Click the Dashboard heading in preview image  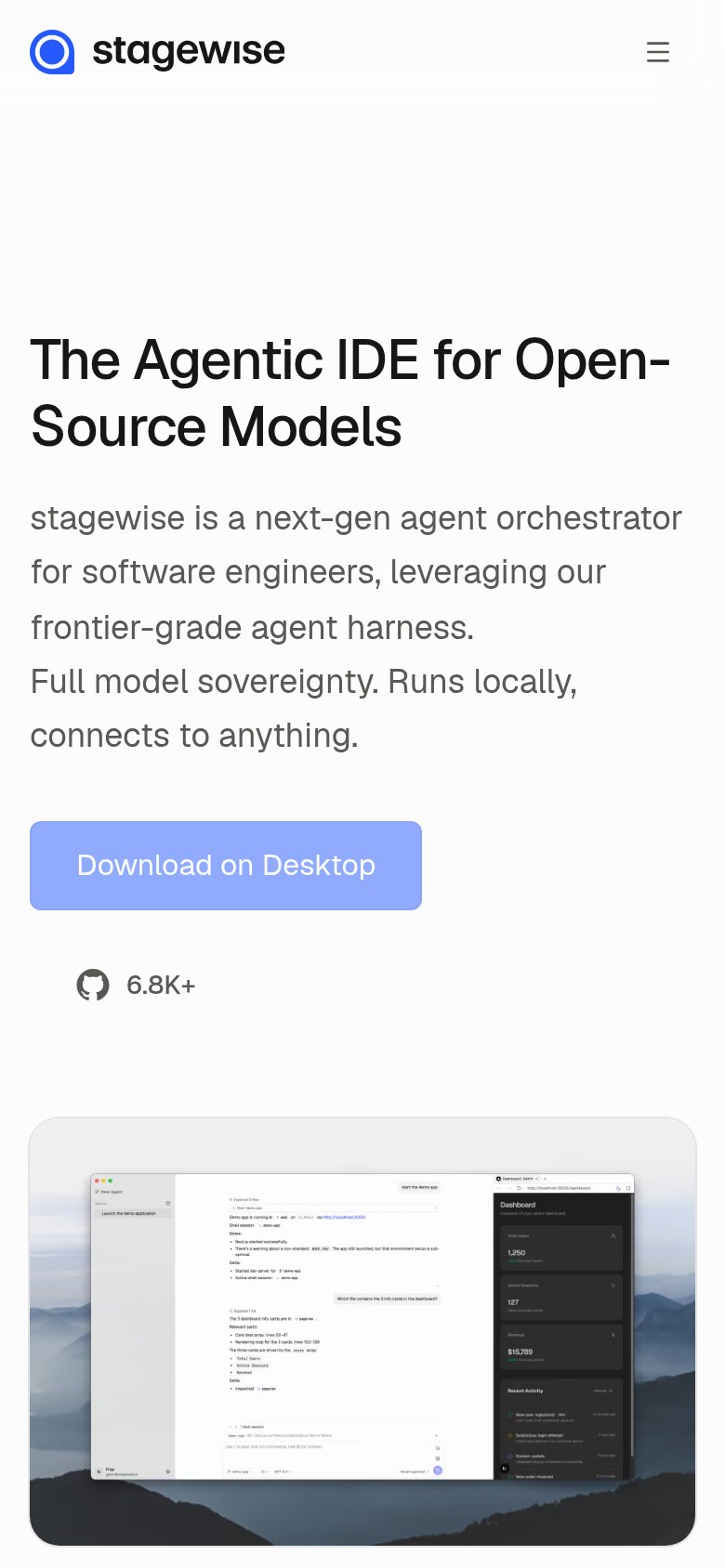click(518, 1205)
